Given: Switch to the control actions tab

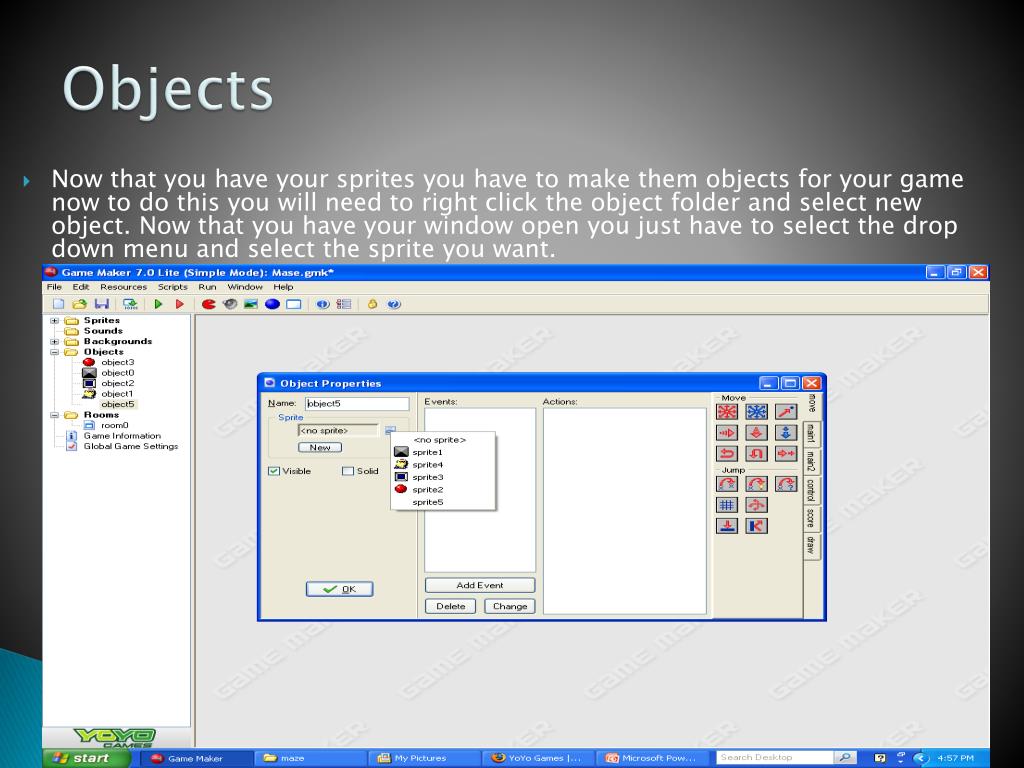Looking at the screenshot, I should pyautogui.click(x=810, y=490).
